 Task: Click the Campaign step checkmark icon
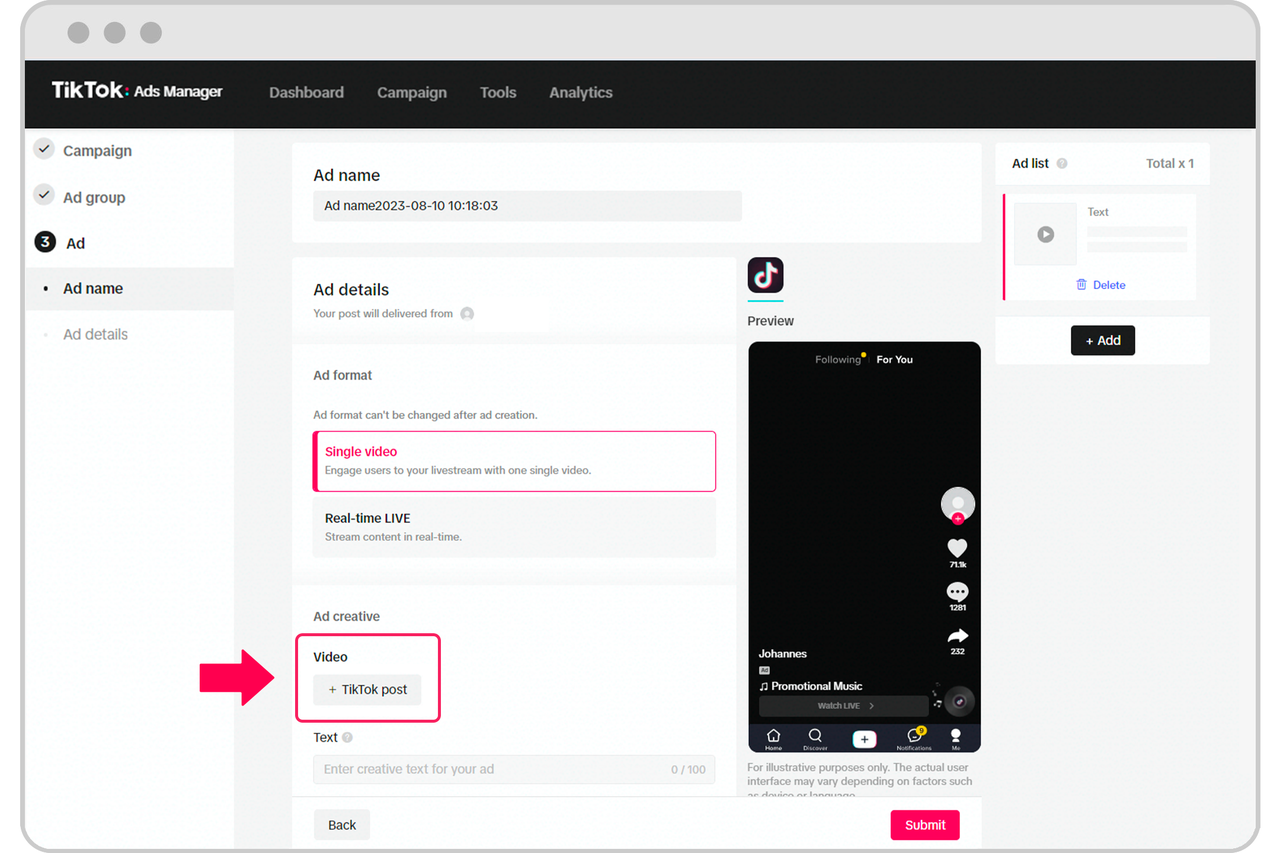coord(44,149)
